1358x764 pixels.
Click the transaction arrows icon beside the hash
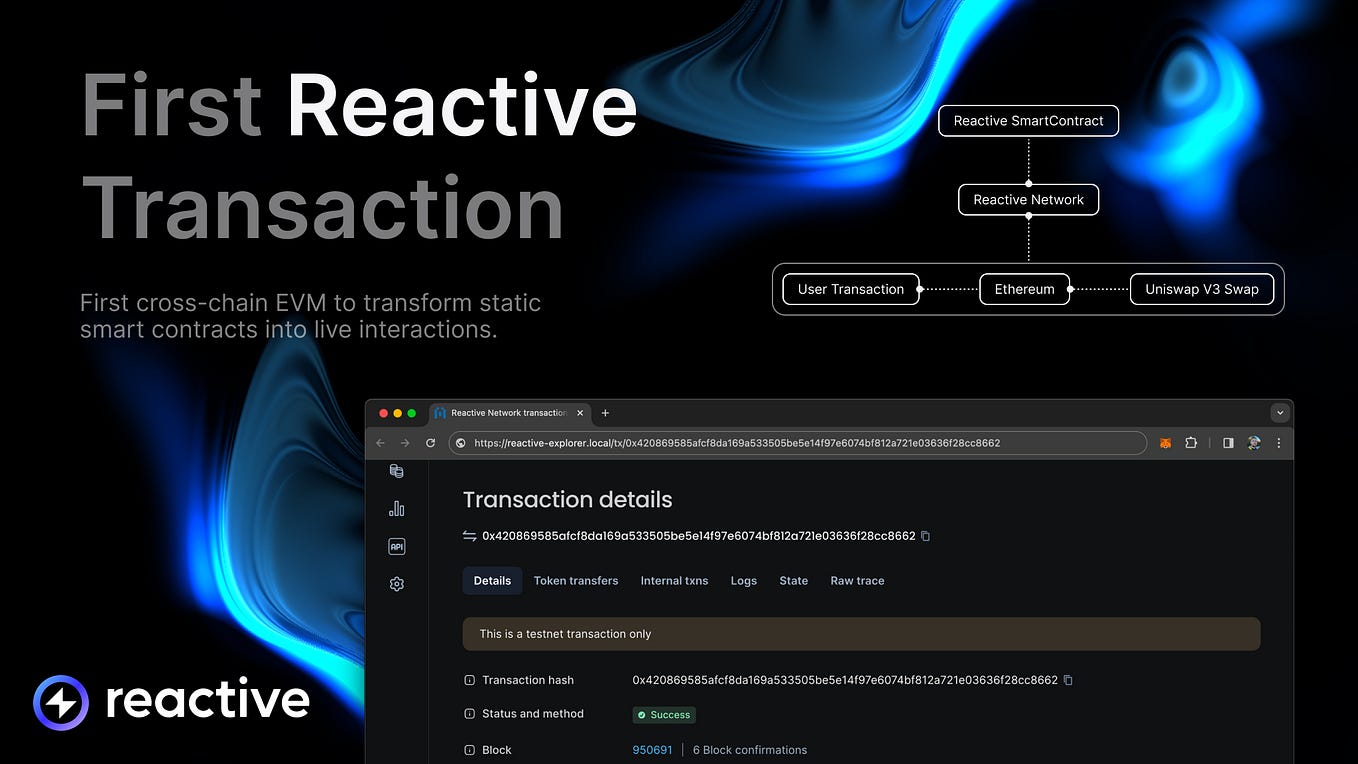470,536
